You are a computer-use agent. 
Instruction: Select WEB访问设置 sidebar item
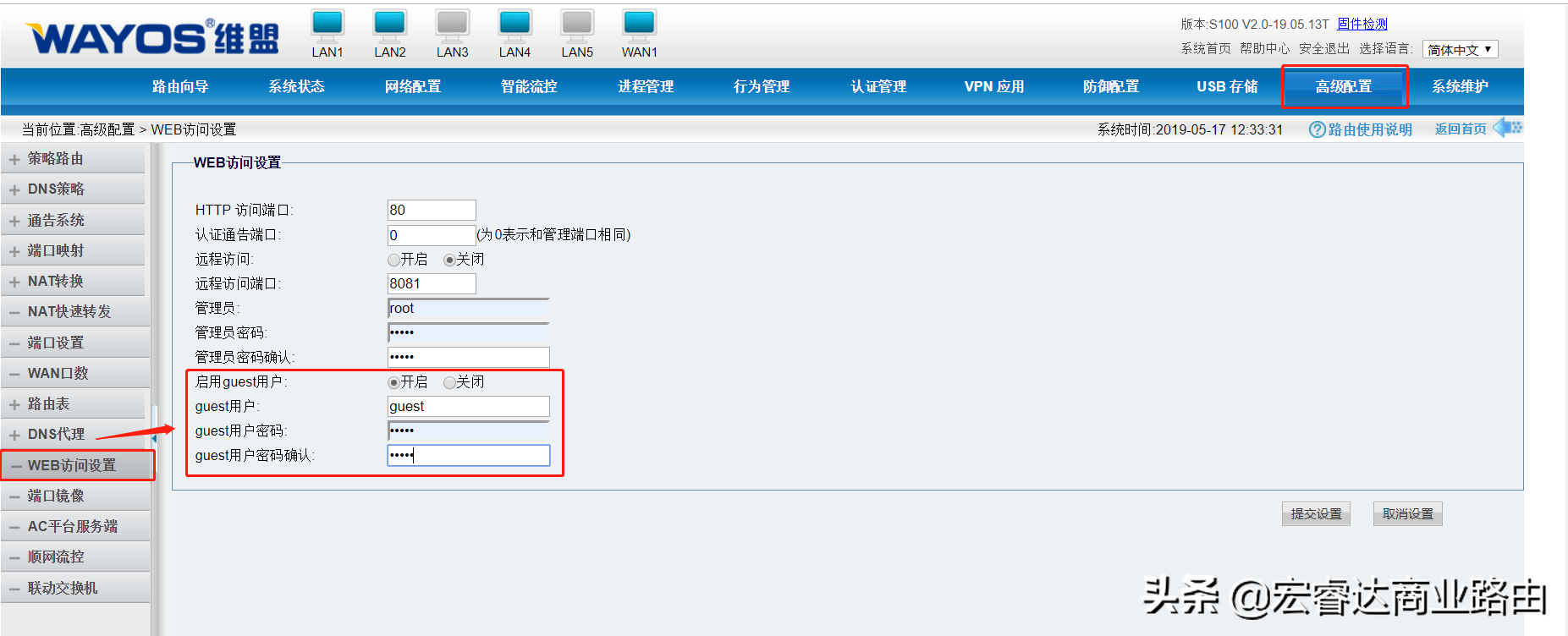tap(77, 465)
